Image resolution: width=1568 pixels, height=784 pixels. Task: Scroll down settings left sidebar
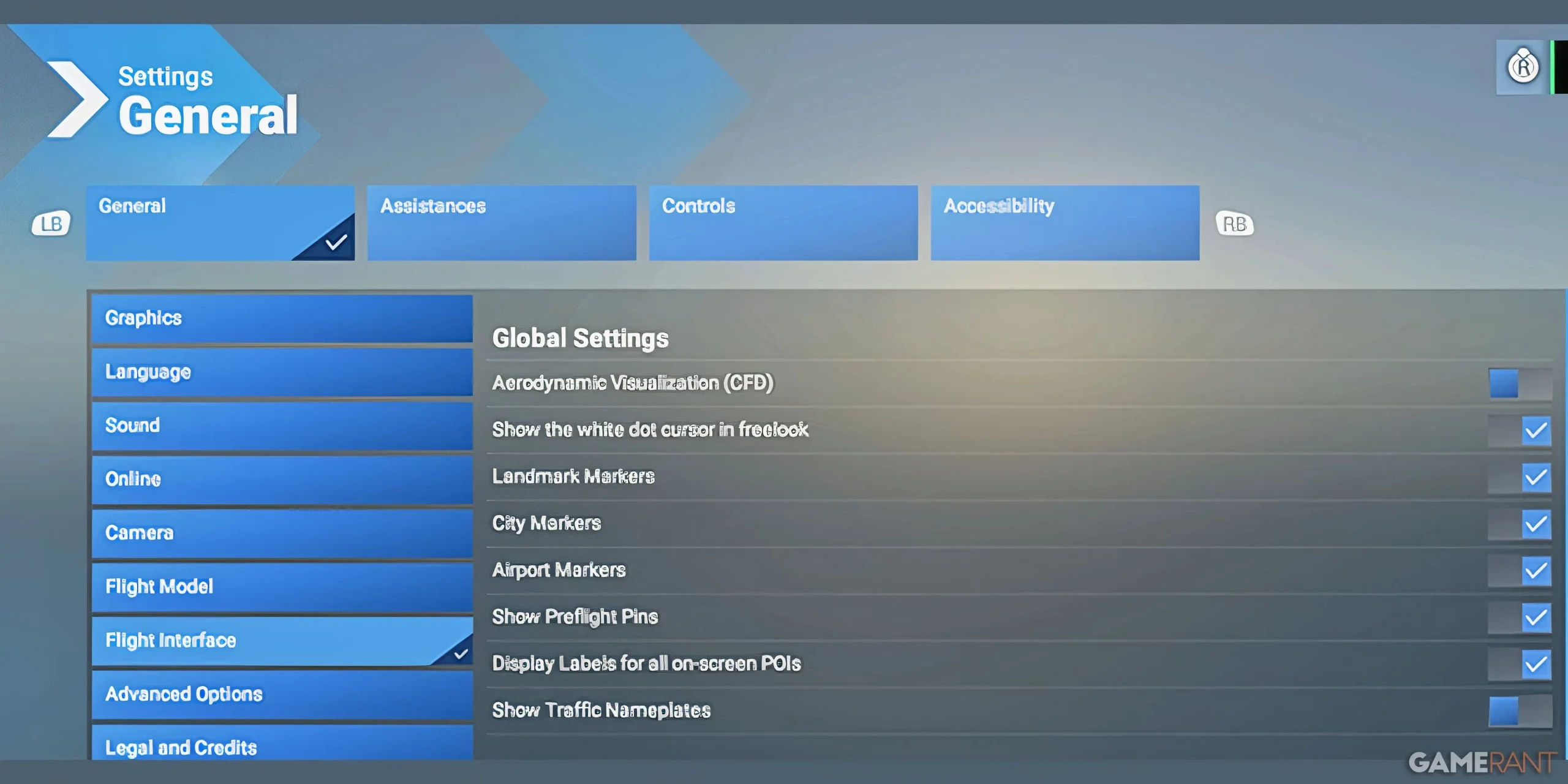click(x=283, y=747)
